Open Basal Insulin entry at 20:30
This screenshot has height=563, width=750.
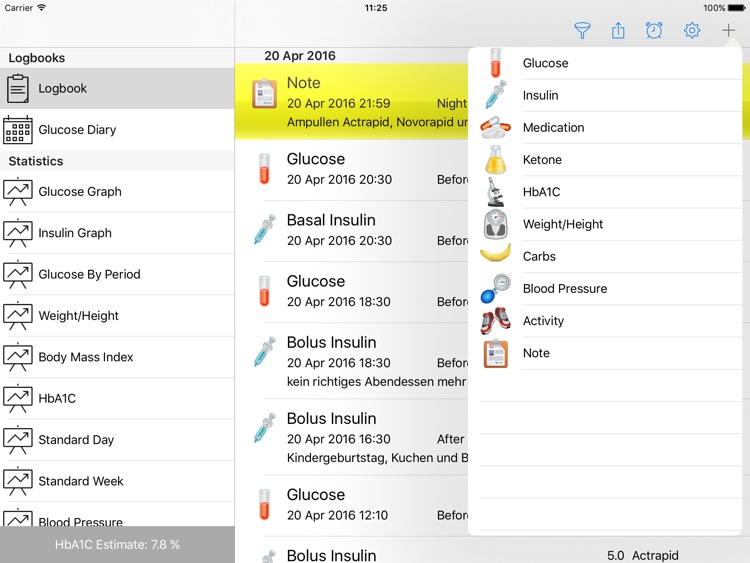pos(352,231)
